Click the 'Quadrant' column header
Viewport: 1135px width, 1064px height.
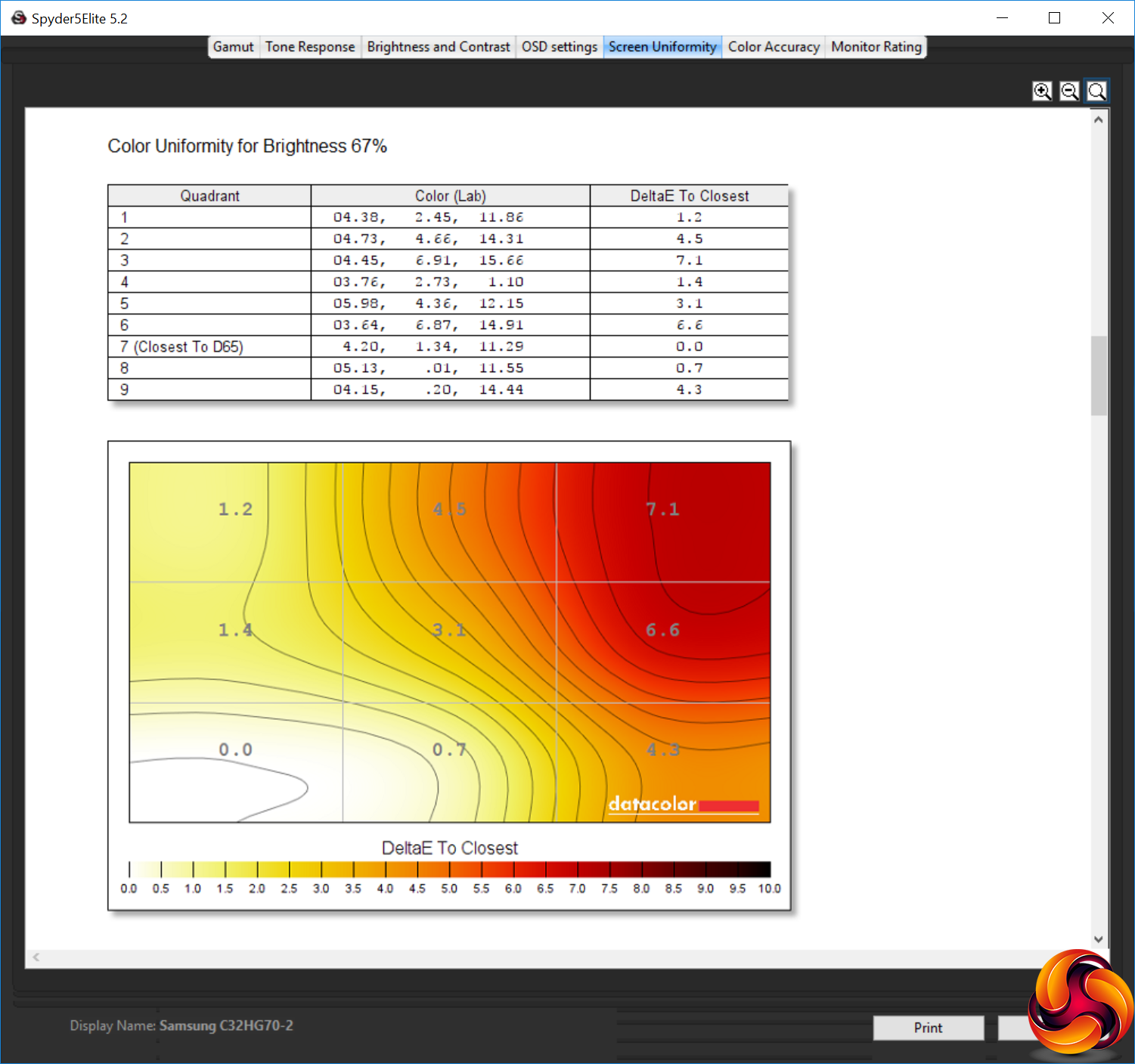coord(209,196)
